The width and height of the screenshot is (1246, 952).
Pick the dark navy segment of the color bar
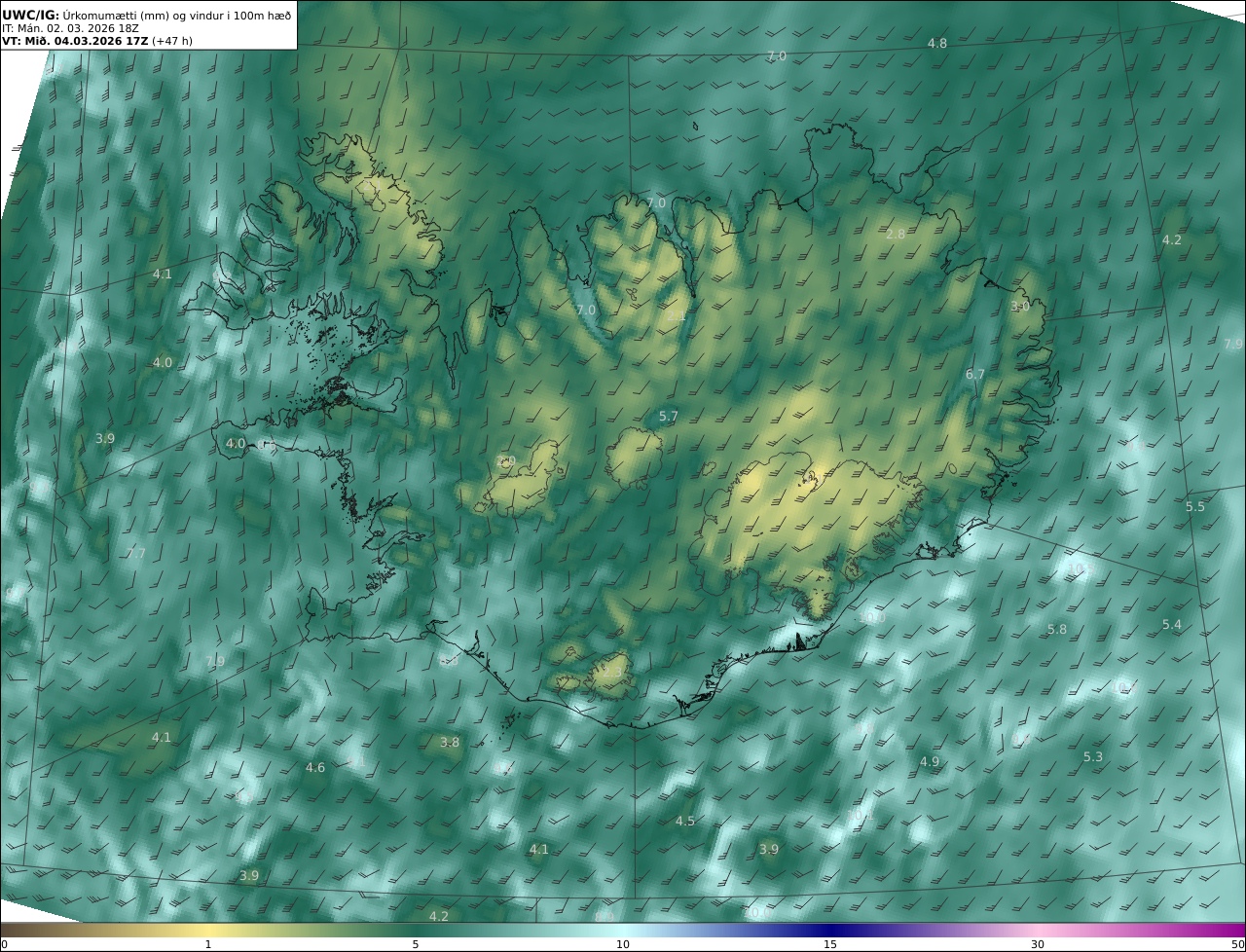click(830, 931)
